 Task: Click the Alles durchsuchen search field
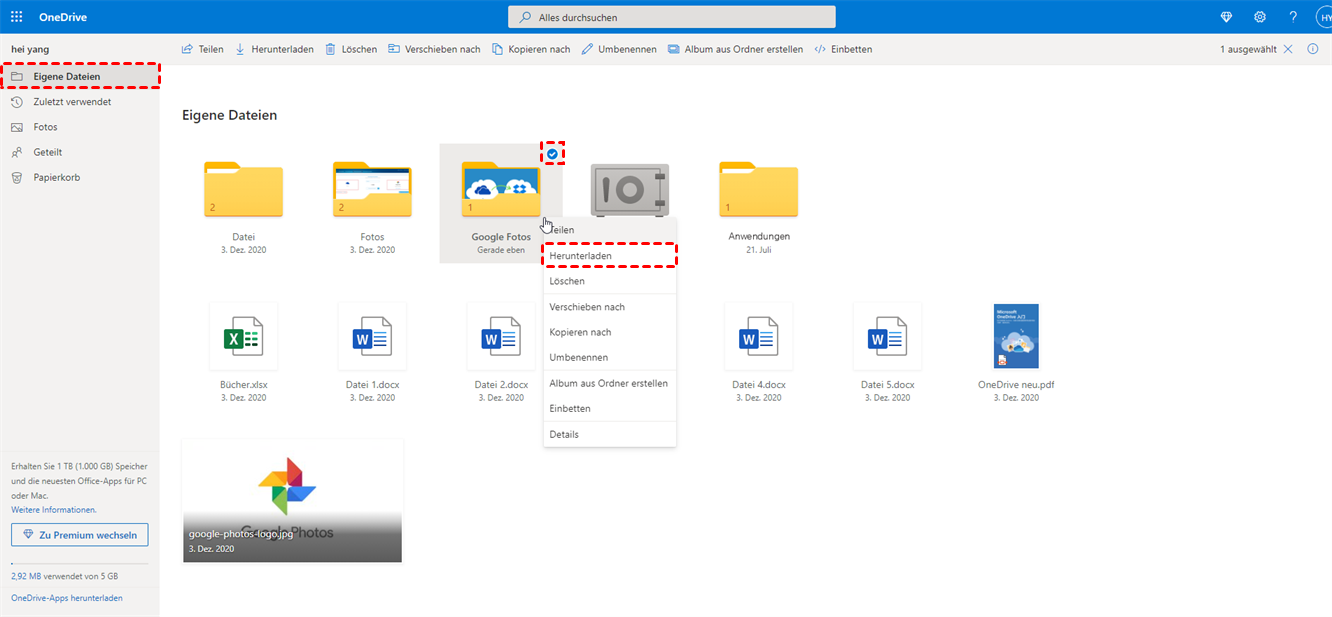671,17
